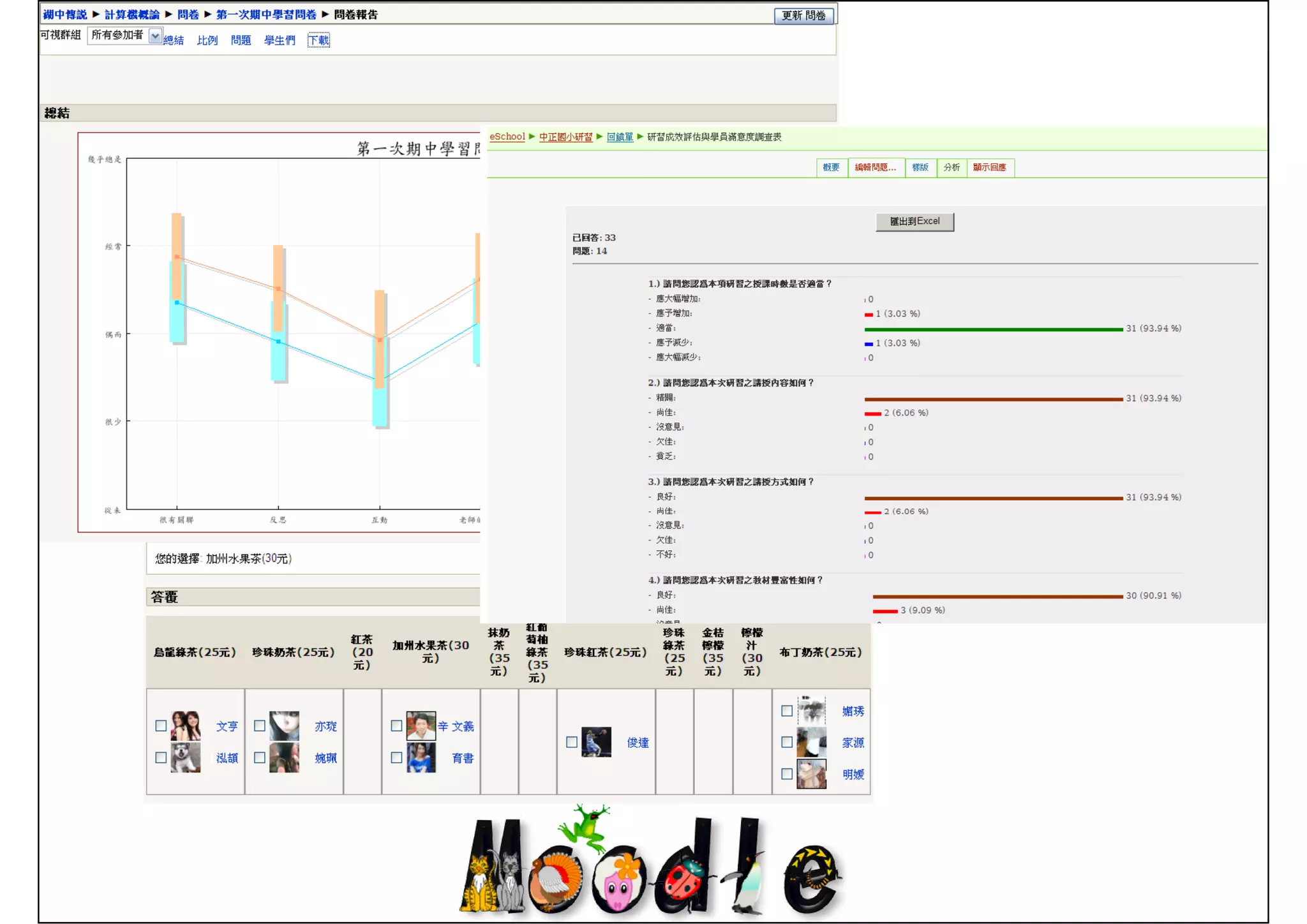Click the husky dog avatar of 泓頡

[x=185, y=757]
